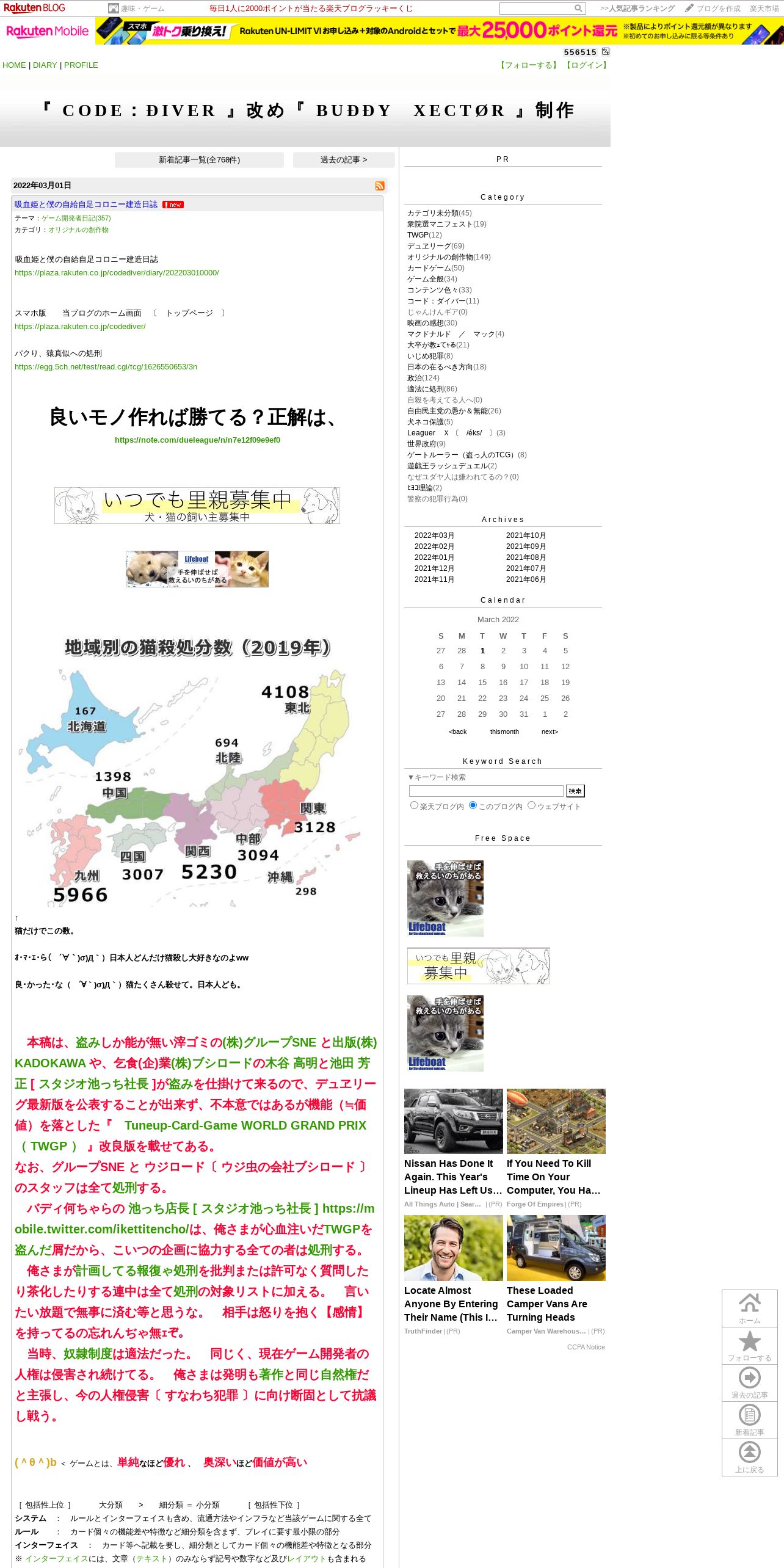
Task: Open the PROFILE menu link
Action: coord(81,65)
